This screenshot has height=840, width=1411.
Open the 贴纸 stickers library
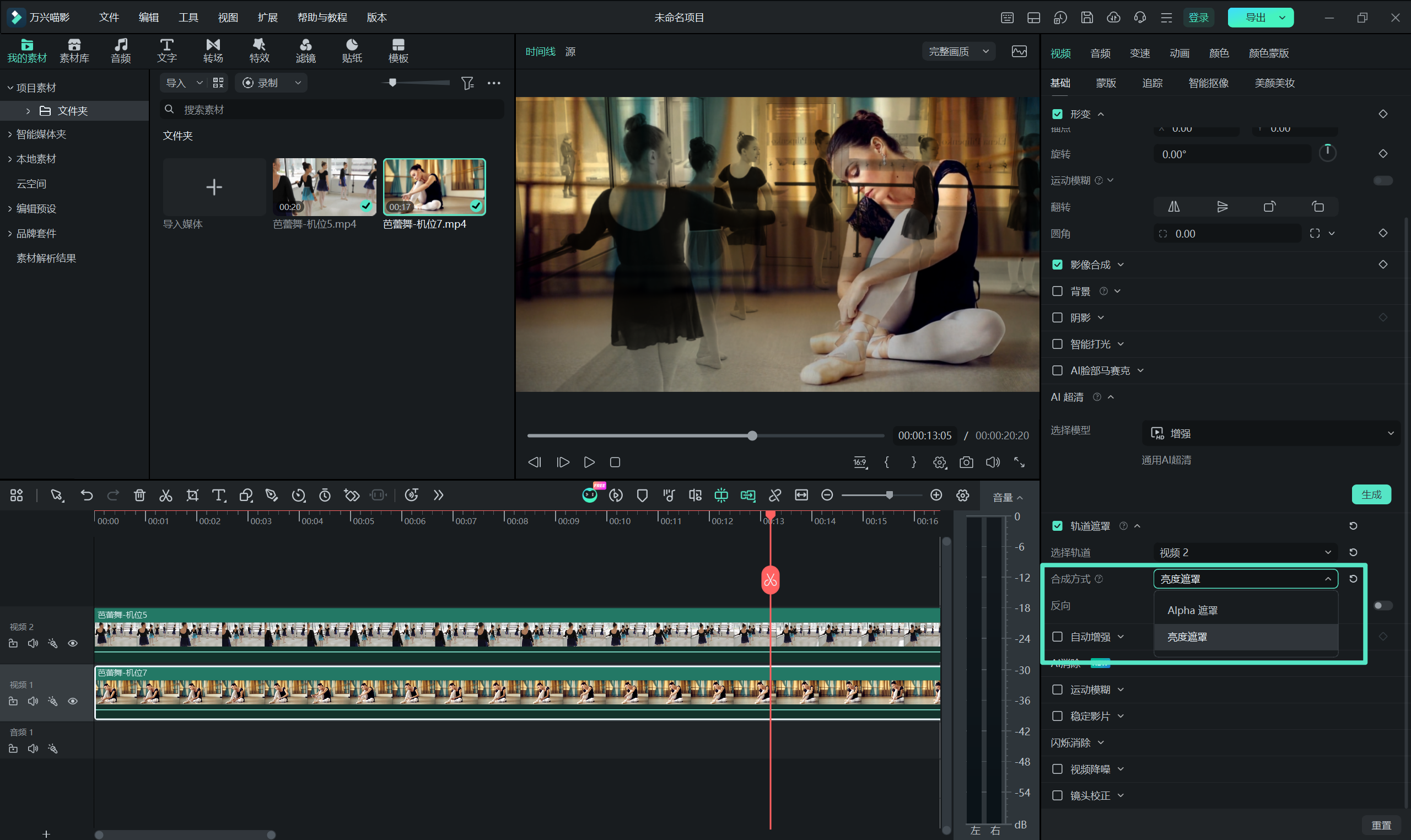tap(352, 50)
